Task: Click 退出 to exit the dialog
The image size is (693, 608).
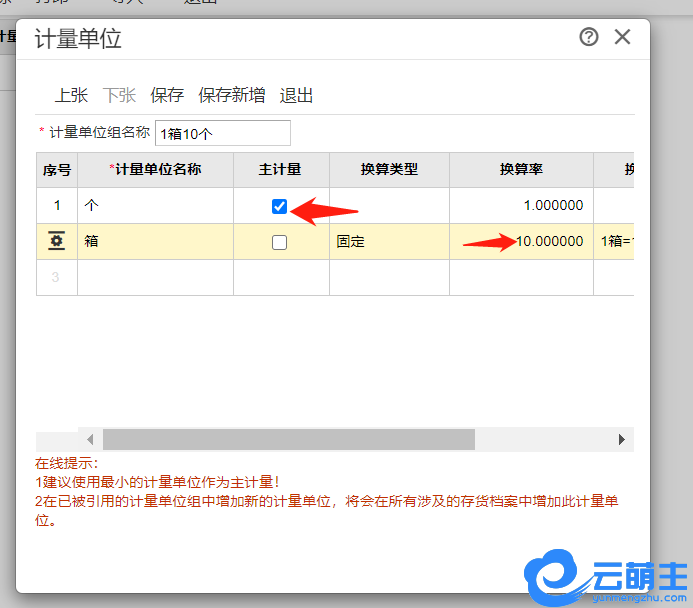Action: click(297, 95)
